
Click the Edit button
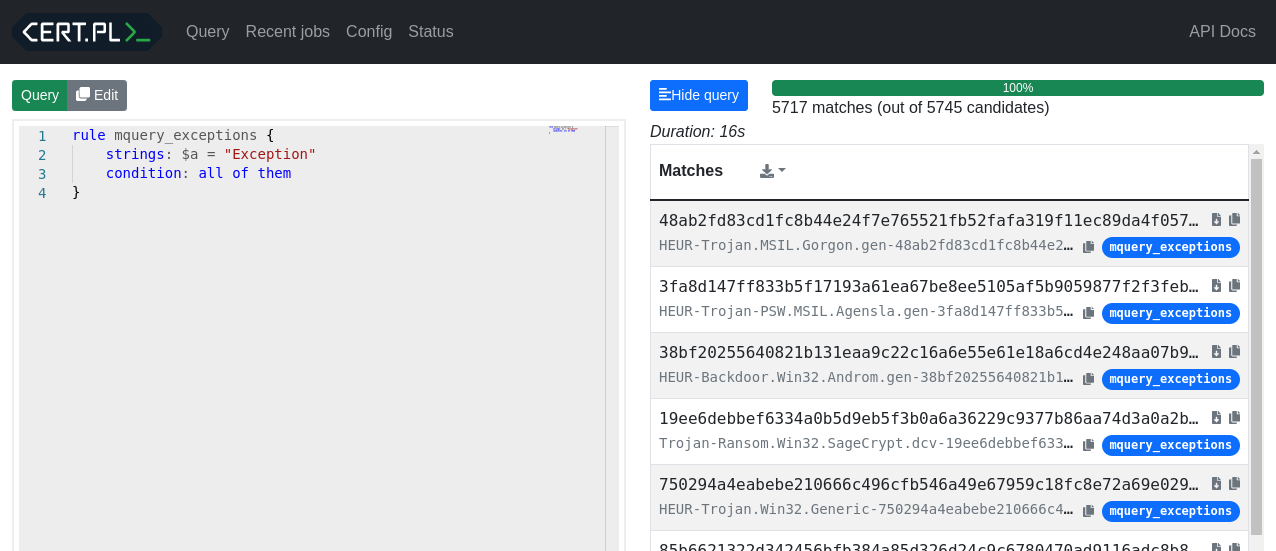coord(97,95)
